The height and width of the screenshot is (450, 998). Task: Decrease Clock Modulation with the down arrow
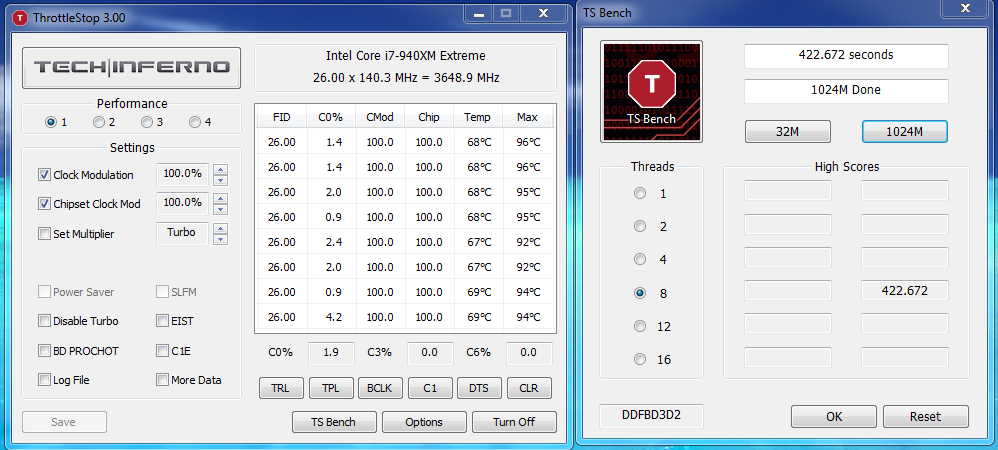pyautogui.click(x=220, y=180)
